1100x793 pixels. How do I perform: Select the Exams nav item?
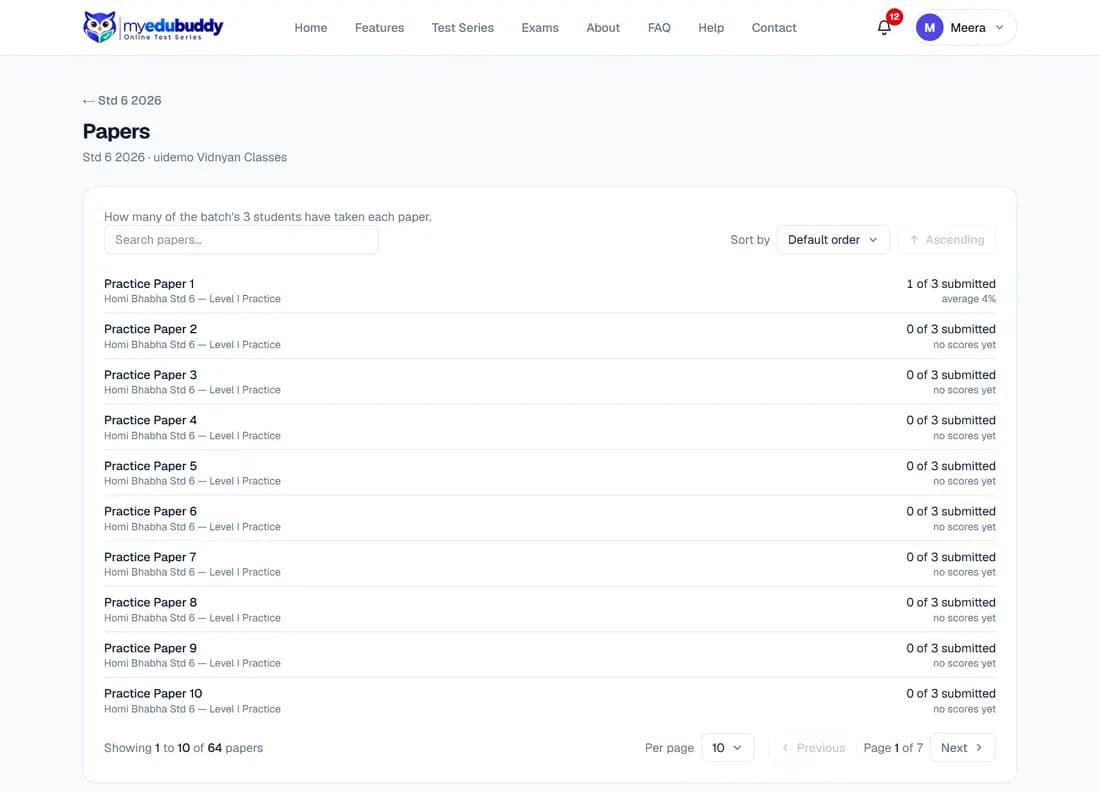540,27
